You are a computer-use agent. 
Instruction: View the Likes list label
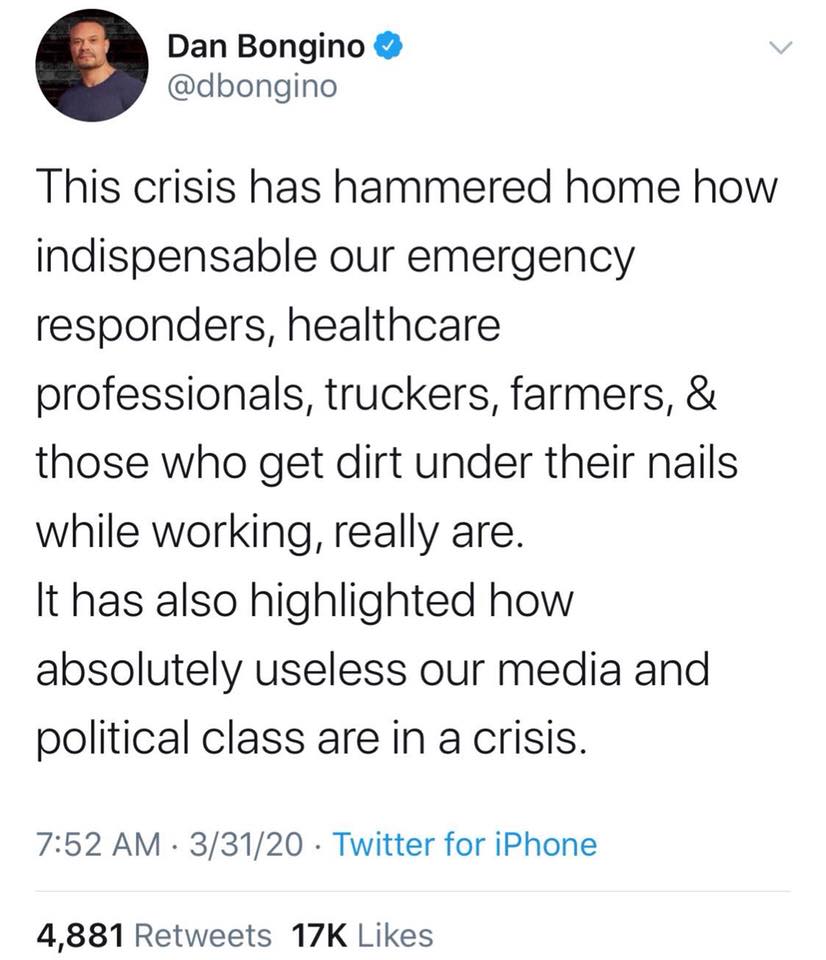click(395, 936)
